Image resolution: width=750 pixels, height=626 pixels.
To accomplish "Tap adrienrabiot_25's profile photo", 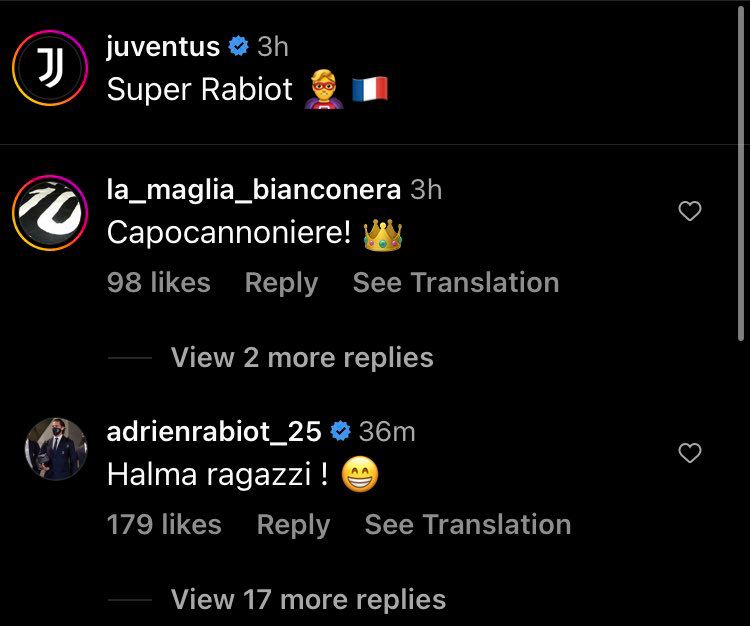I will [x=56, y=450].
